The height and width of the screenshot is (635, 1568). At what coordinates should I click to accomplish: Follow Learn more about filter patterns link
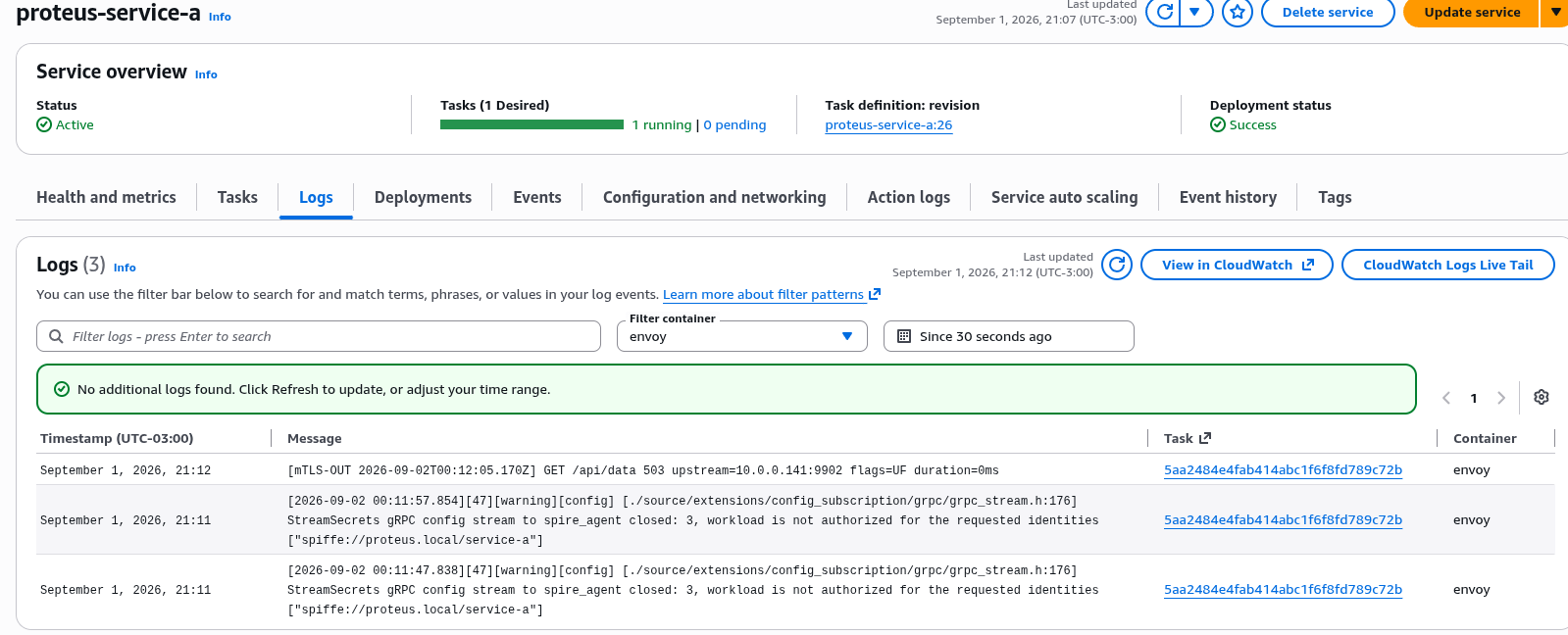click(772, 294)
